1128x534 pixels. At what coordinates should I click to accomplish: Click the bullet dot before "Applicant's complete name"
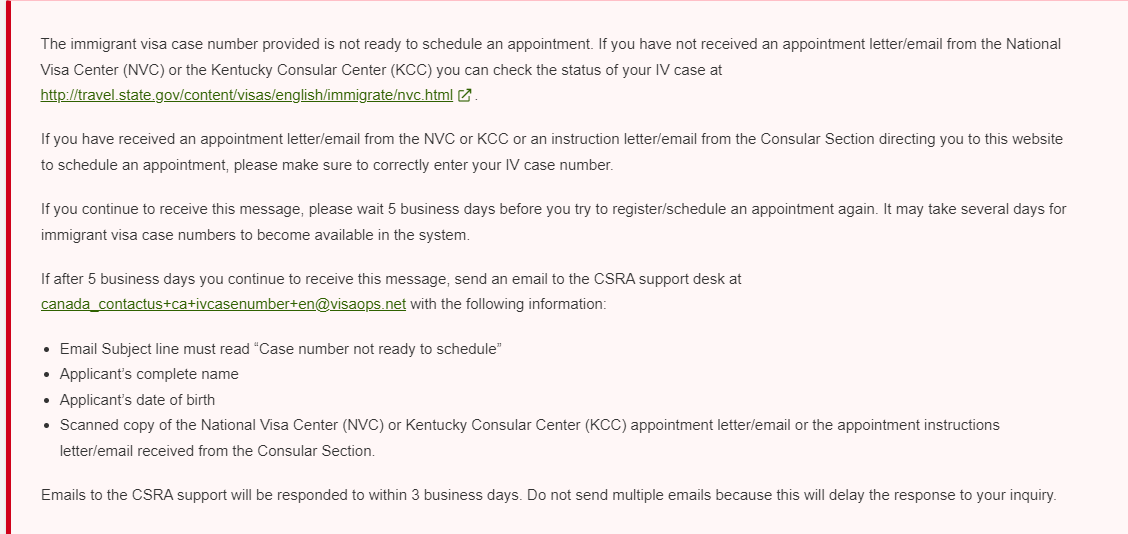coord(47,375)
